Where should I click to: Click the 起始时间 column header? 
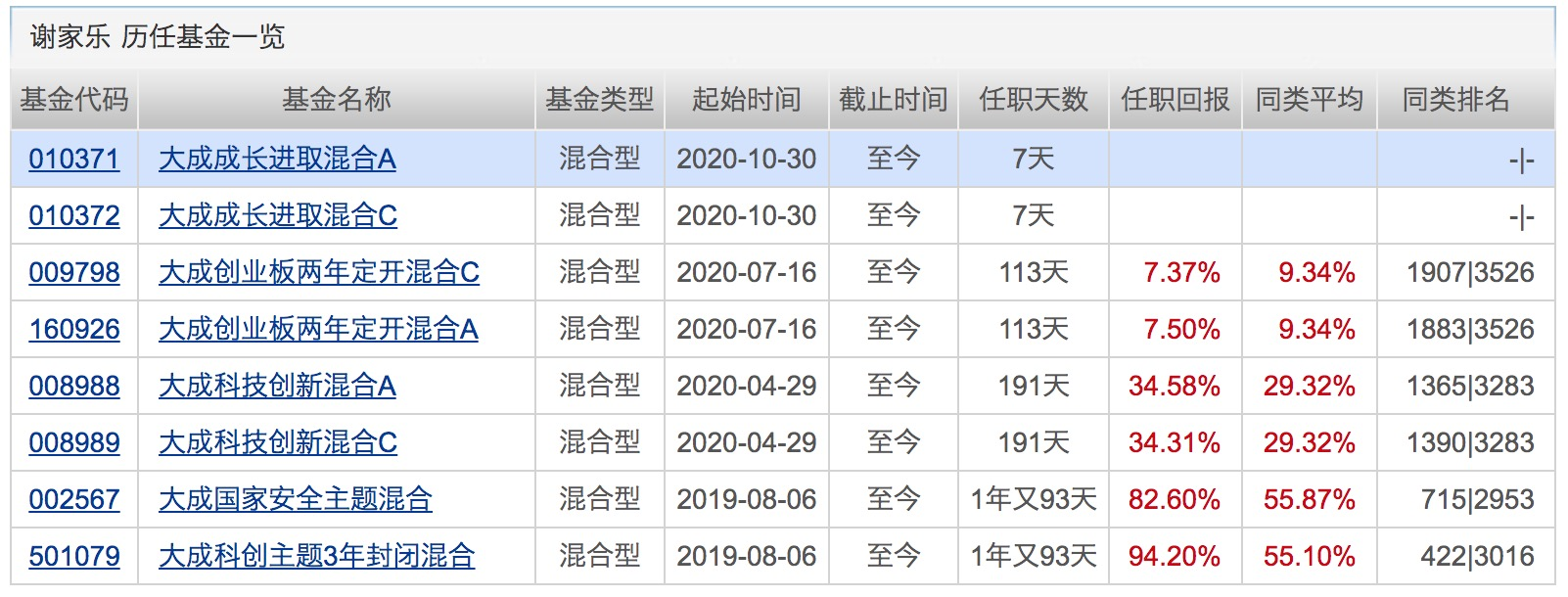pos(747,100)
